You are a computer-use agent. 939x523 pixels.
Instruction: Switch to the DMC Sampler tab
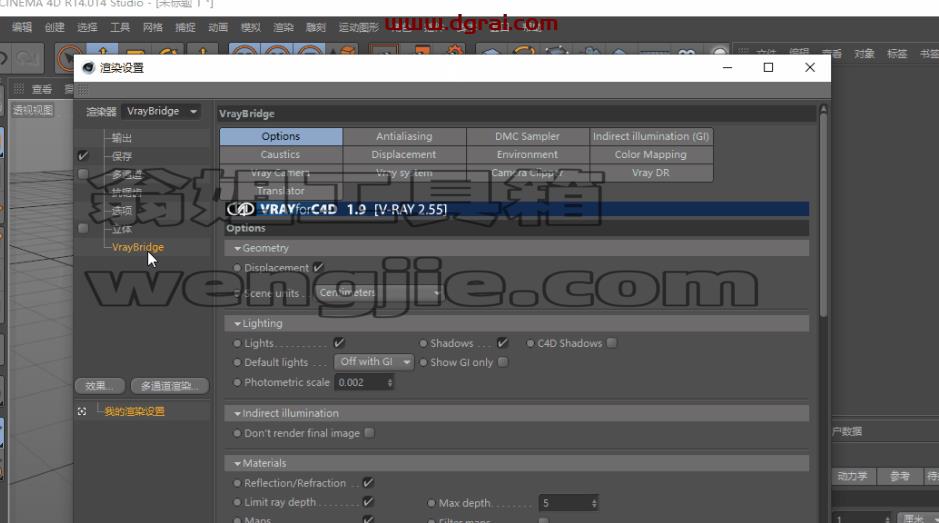pos(528,137)
